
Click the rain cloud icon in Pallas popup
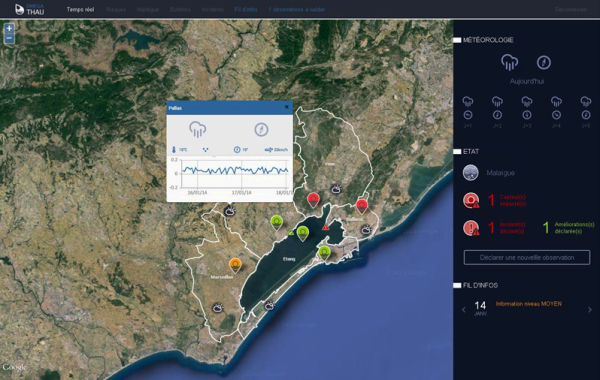click(x=198, y=129)
